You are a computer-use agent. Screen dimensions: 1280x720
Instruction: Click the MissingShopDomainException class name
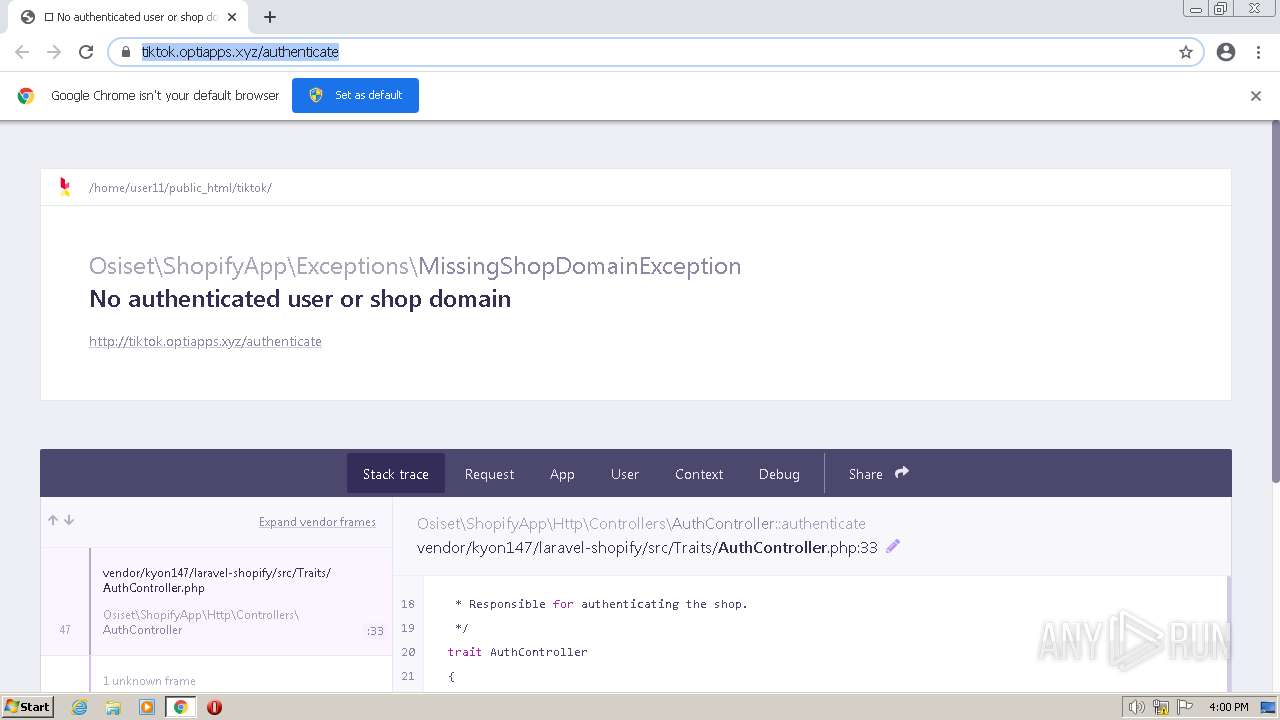[x=580, y=266]
